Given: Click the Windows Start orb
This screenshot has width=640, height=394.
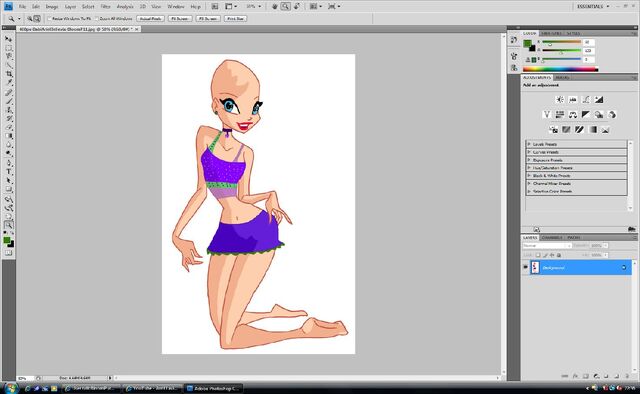Looking at the screenshot, I should tap(10, 388).
